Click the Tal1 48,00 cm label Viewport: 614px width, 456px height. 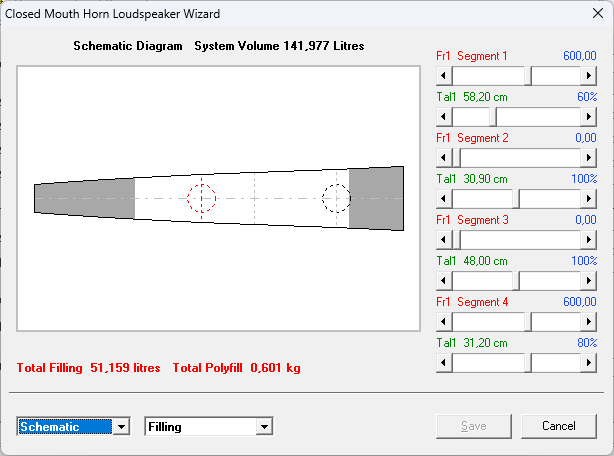[472, 261]
